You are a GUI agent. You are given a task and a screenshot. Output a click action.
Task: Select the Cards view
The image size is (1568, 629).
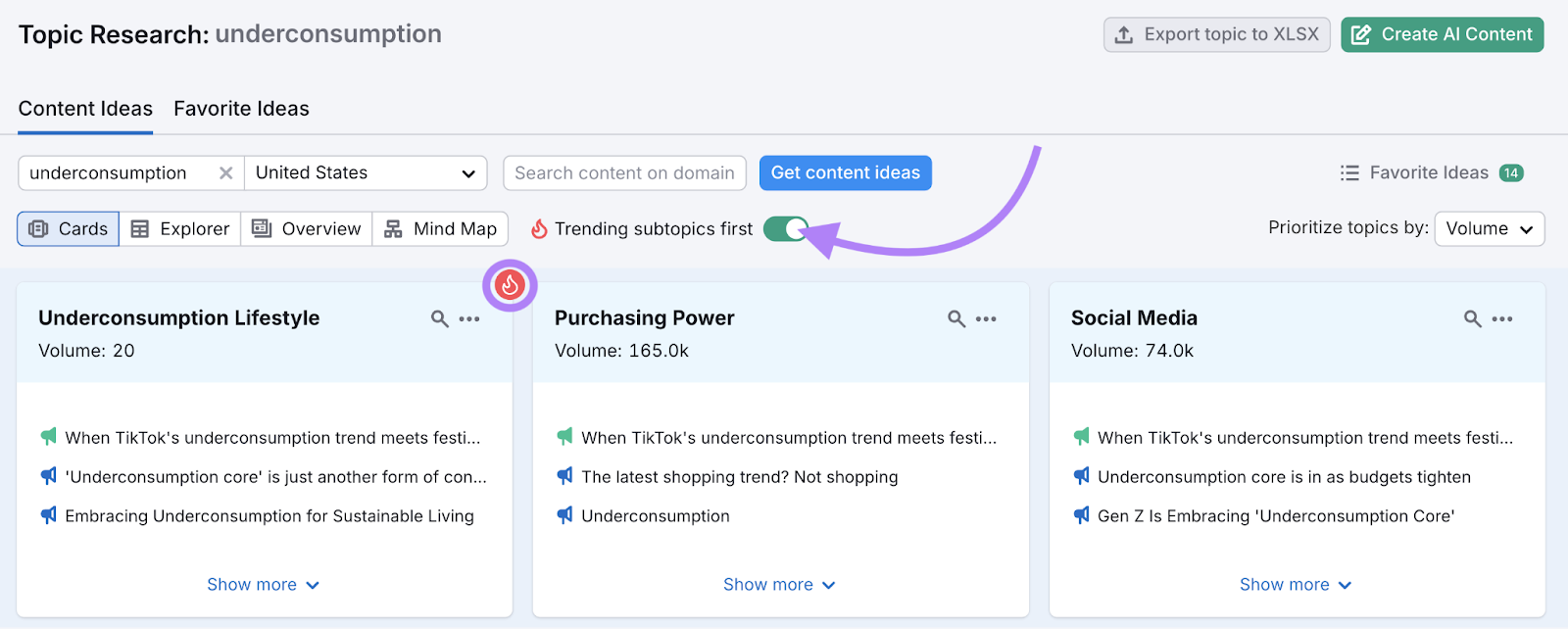[69, 228]
